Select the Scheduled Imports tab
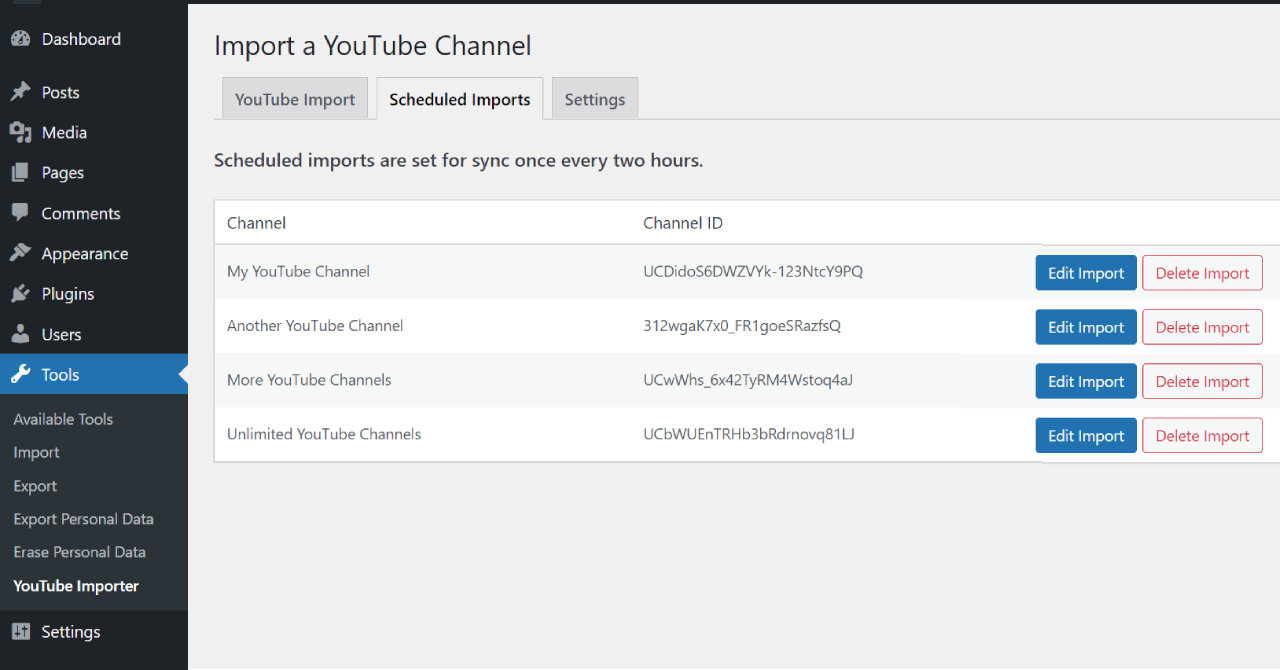Screen dimensions: 1280x670 [x=460, y=99]
